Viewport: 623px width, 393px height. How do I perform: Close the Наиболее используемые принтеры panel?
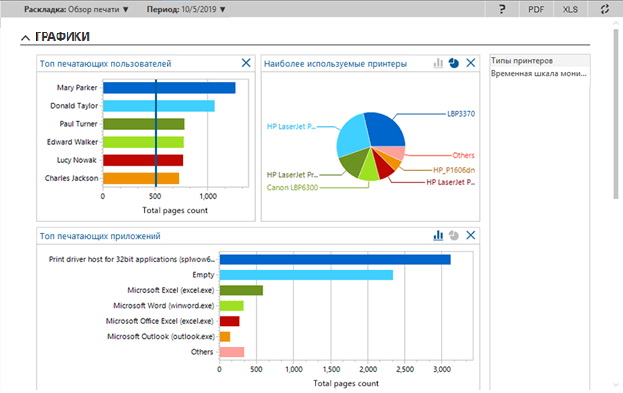(x=470, y=63)
